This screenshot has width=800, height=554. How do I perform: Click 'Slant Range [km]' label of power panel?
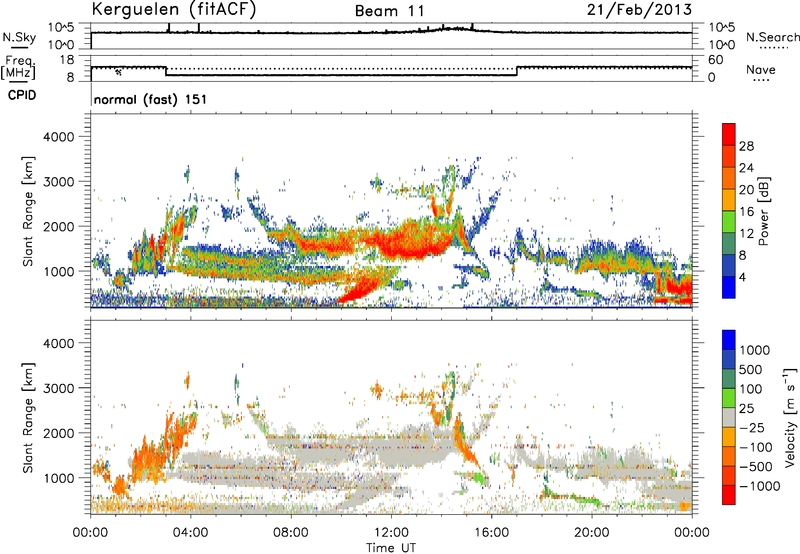click(x=28, y=211)
